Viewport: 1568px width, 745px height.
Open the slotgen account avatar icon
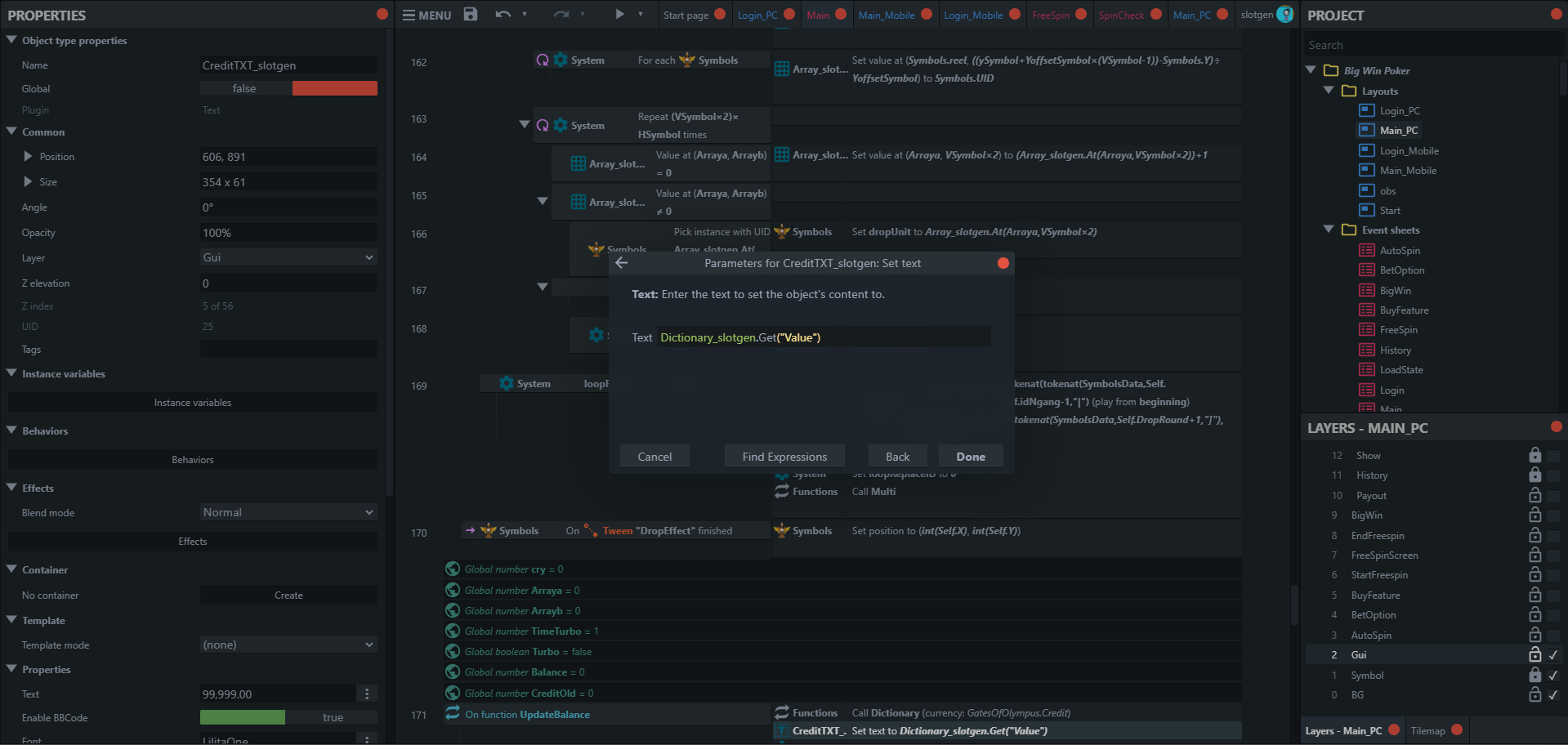pos(1285,14)
